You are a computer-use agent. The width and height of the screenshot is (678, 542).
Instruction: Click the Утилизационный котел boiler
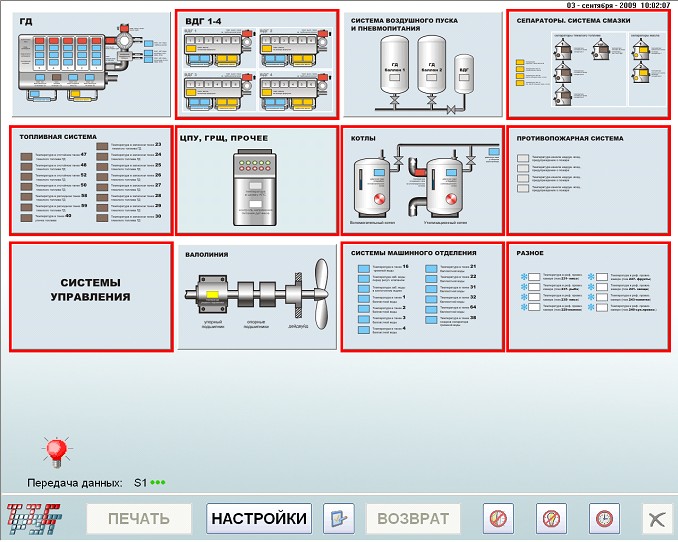tap(445, 187)
